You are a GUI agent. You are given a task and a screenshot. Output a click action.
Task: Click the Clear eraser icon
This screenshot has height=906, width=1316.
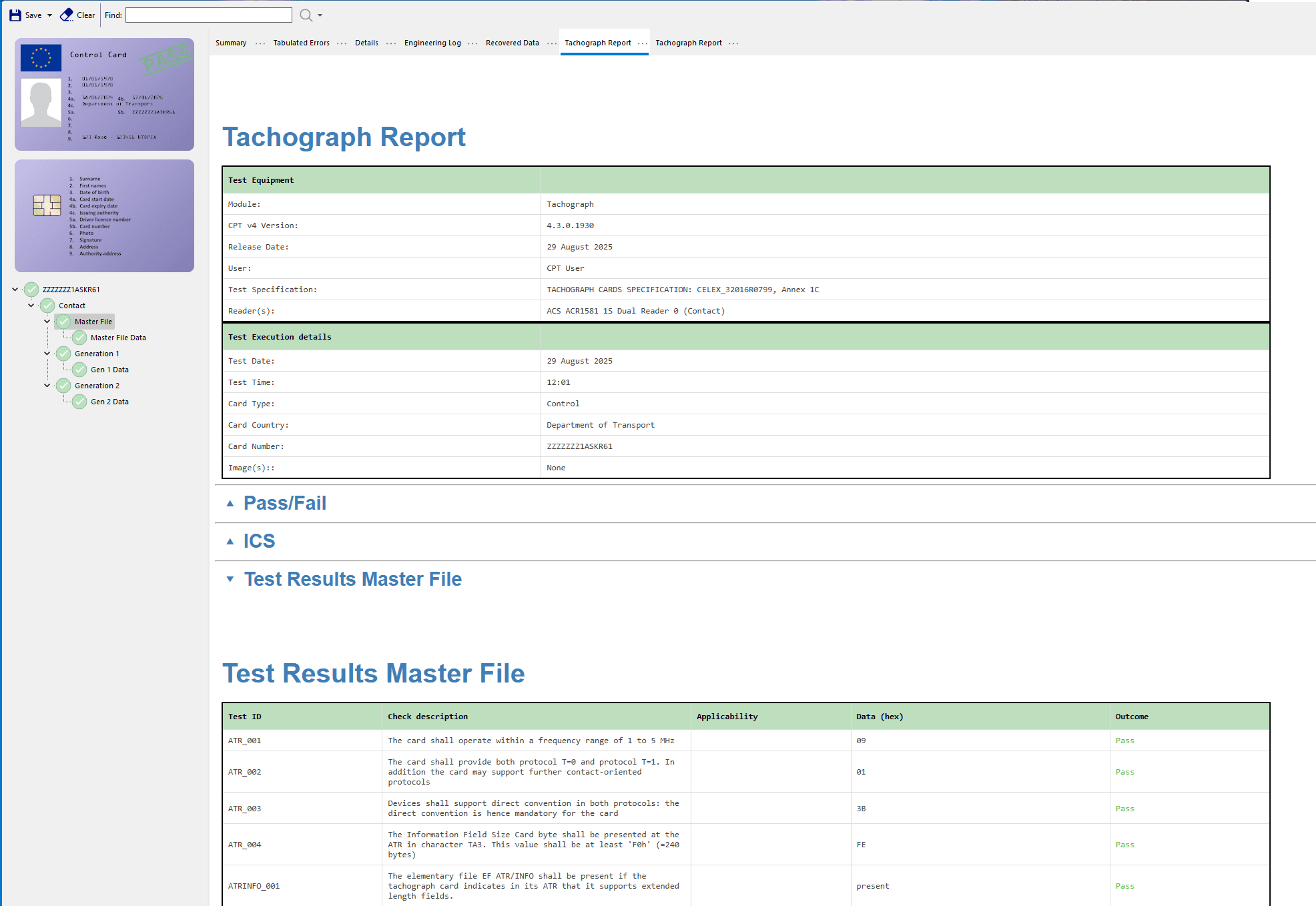pos(65,14)
